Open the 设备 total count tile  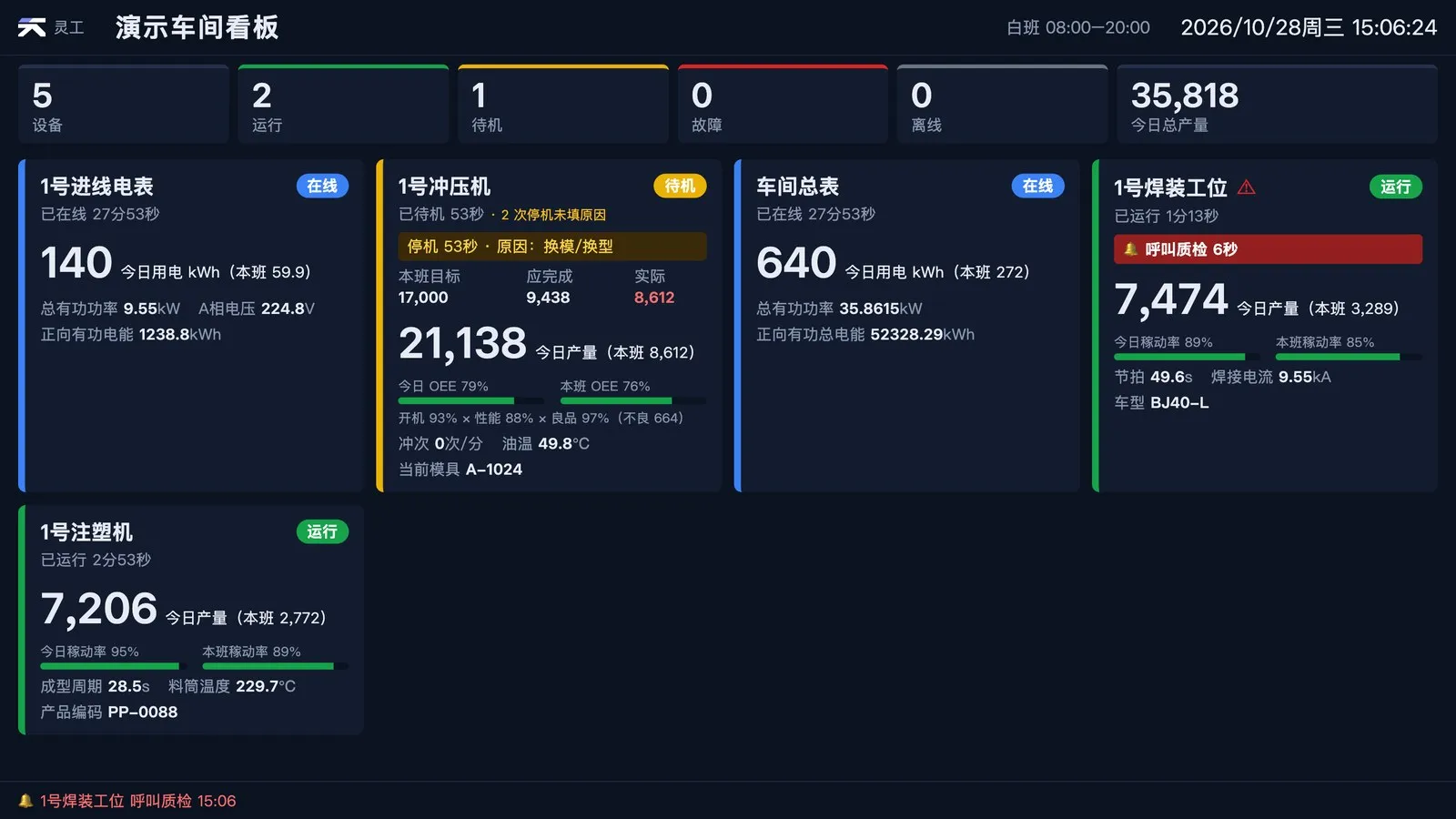(x=124, y=105)
